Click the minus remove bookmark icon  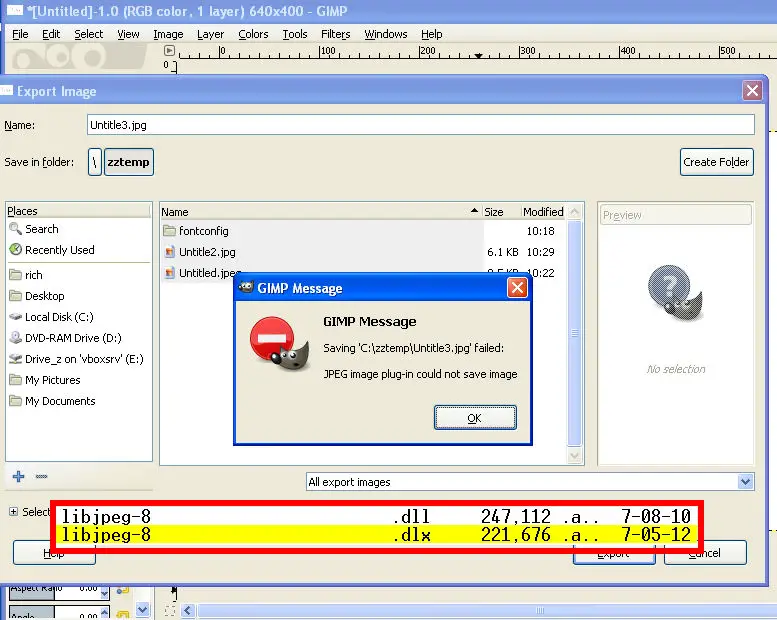coord(42,476)
